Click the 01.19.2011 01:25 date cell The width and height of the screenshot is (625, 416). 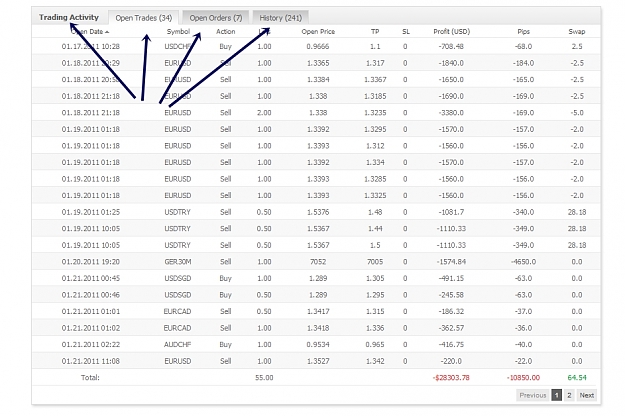coord(90,212)
